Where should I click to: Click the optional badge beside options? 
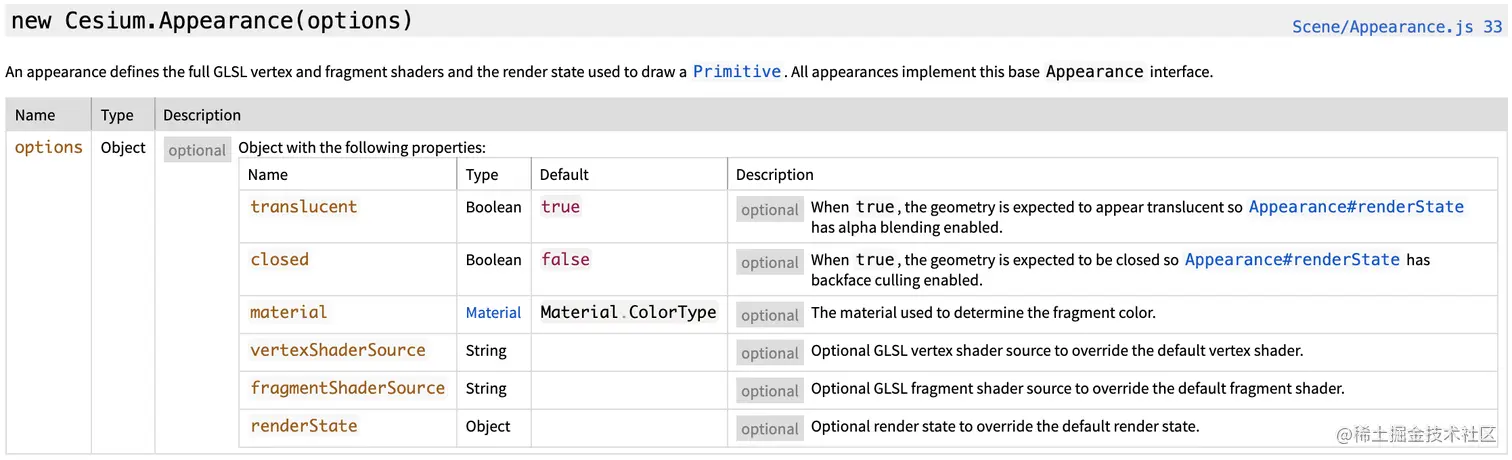(197, 150)
